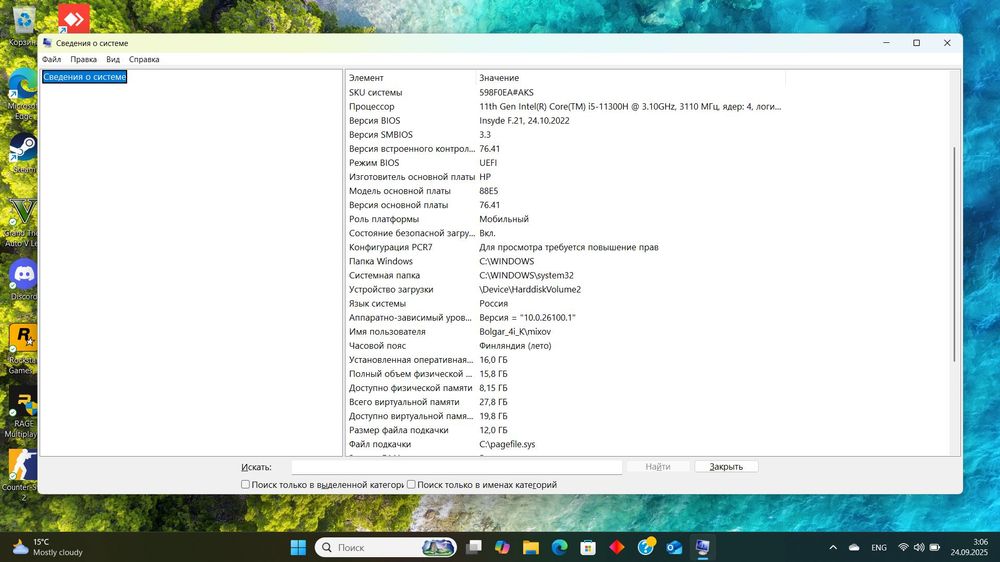This screenshot has height=562, width=1000.
Task: Open Get Help taskbar icon
Action: (x=645, y=547)
